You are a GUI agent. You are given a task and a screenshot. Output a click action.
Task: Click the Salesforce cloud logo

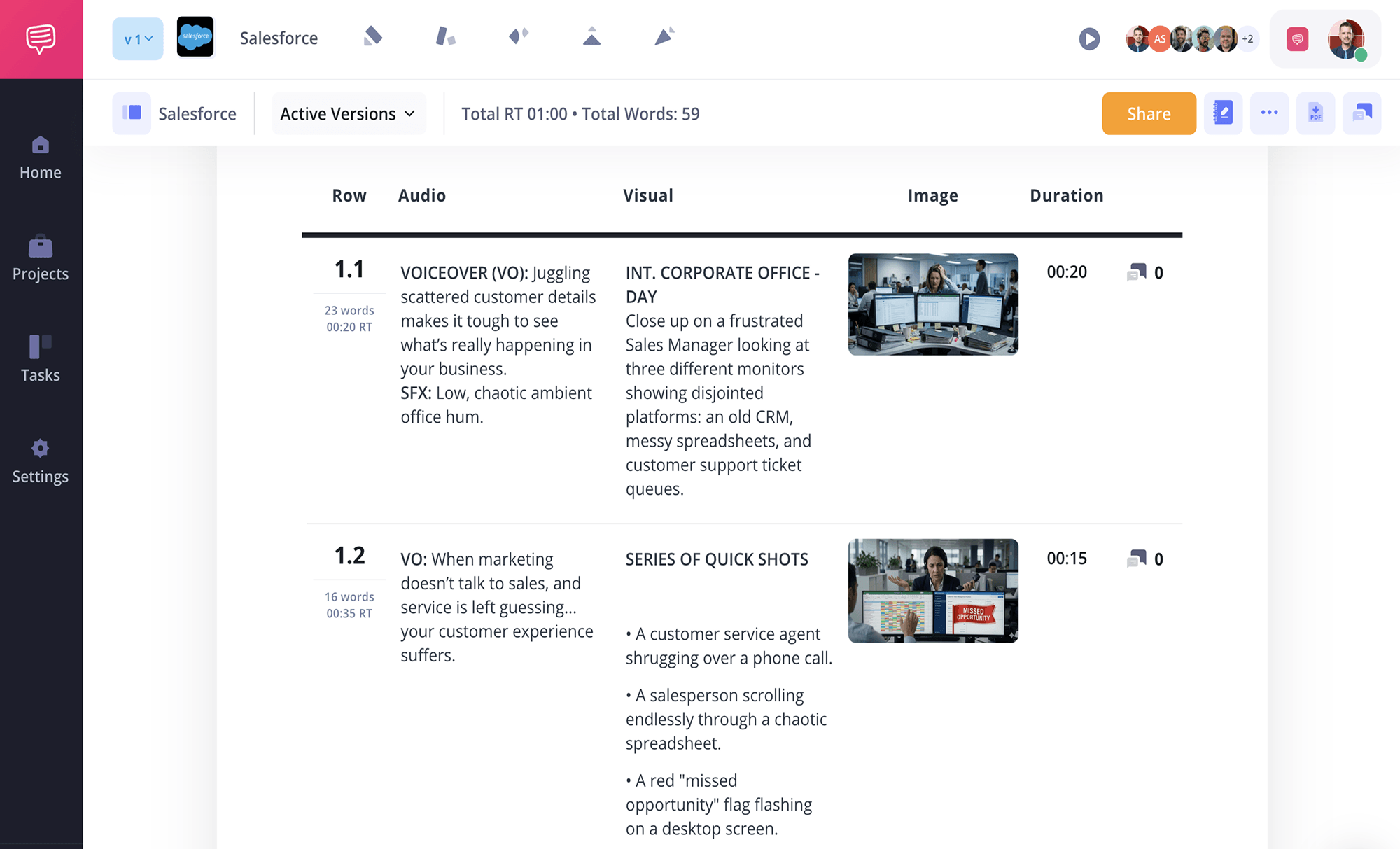click(x=195, y=38)
